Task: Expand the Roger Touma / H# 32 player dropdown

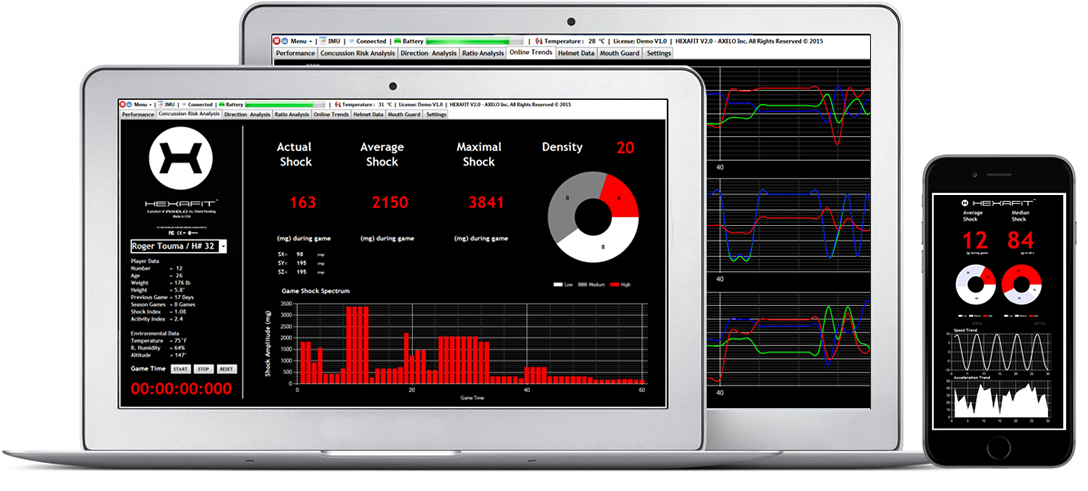Action: point(222,246)
